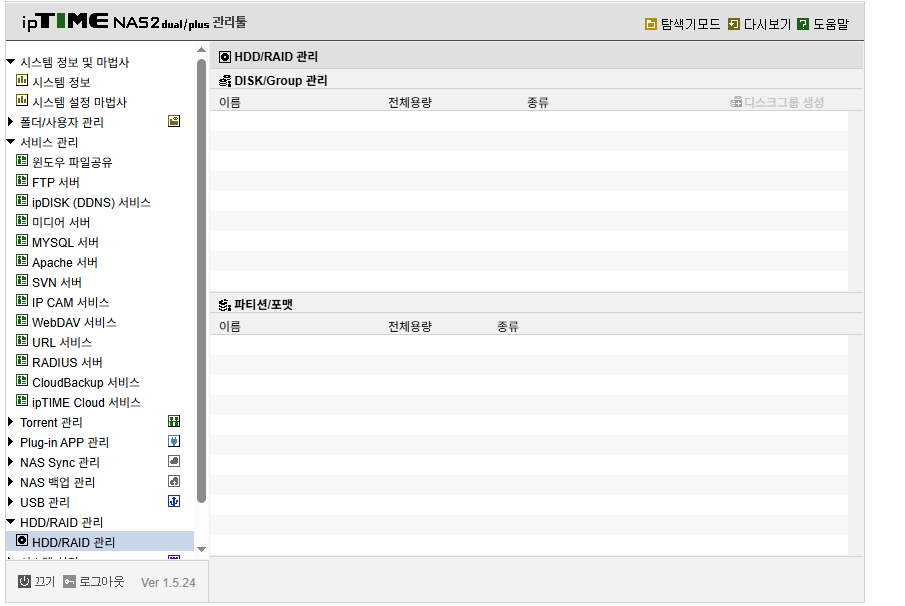This screenshot has width=905, height=606.
Task: Open the ipTIME Cloud 서비스 link
Action: [86, 402]
